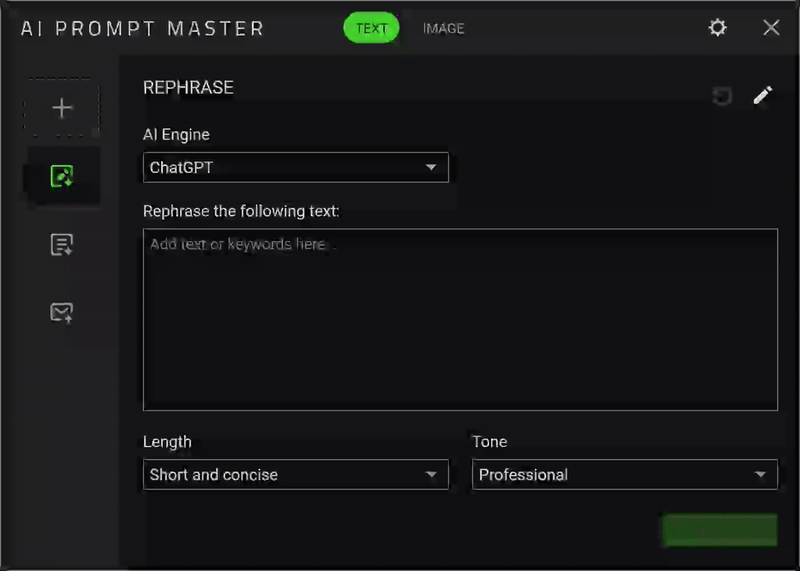800x571 pixels.
Task: Switch to the TEXT tab
Action: (x=371, y=28)
